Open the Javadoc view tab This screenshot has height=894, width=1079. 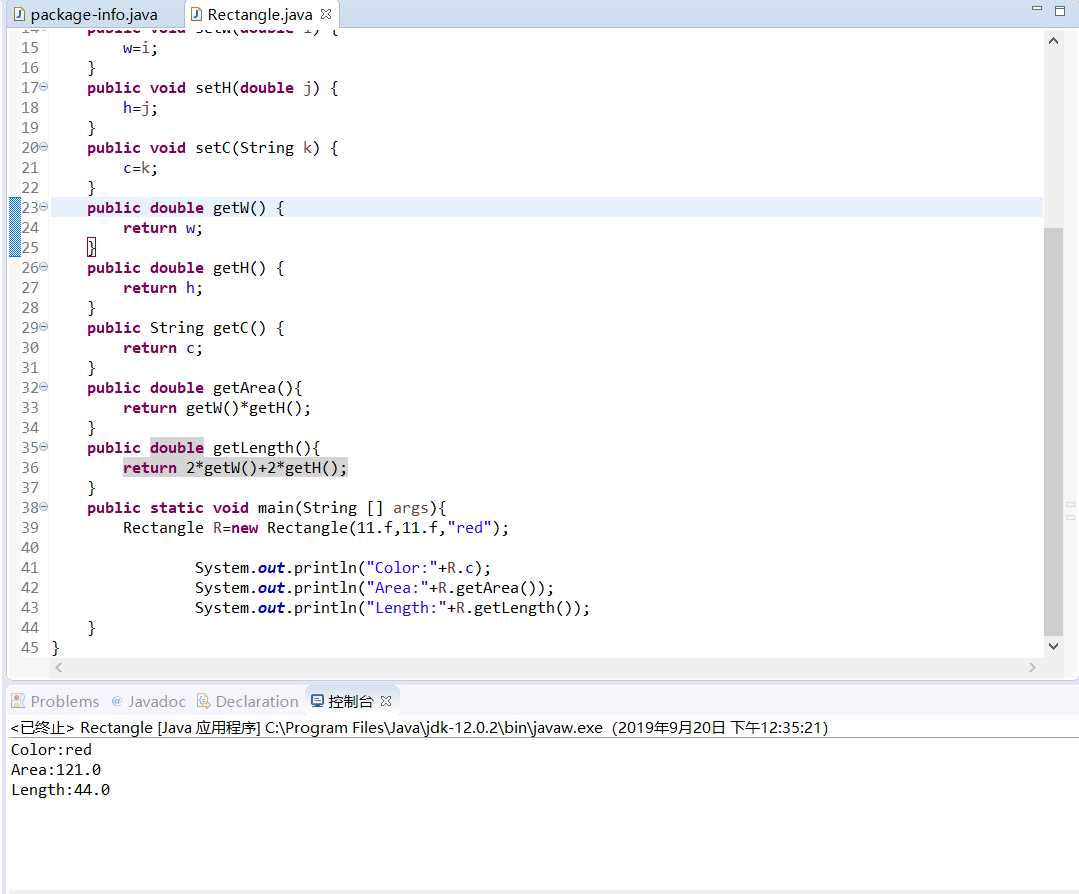click(x=149, y=701)
